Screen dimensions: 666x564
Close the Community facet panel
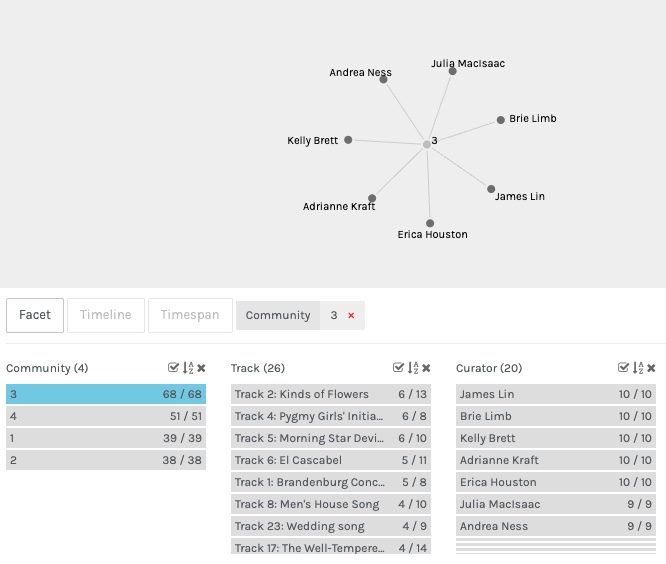click(201, 369)
